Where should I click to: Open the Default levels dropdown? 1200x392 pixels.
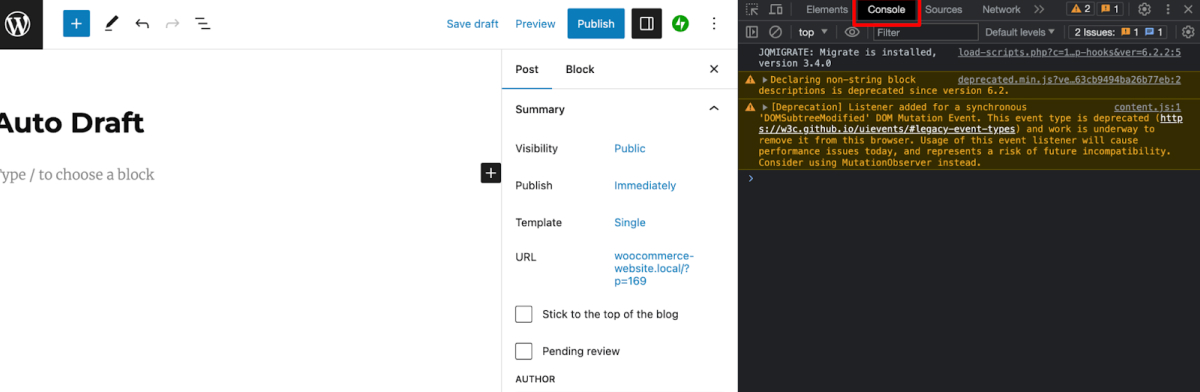pyautogui.click(x=1021, y=32)
